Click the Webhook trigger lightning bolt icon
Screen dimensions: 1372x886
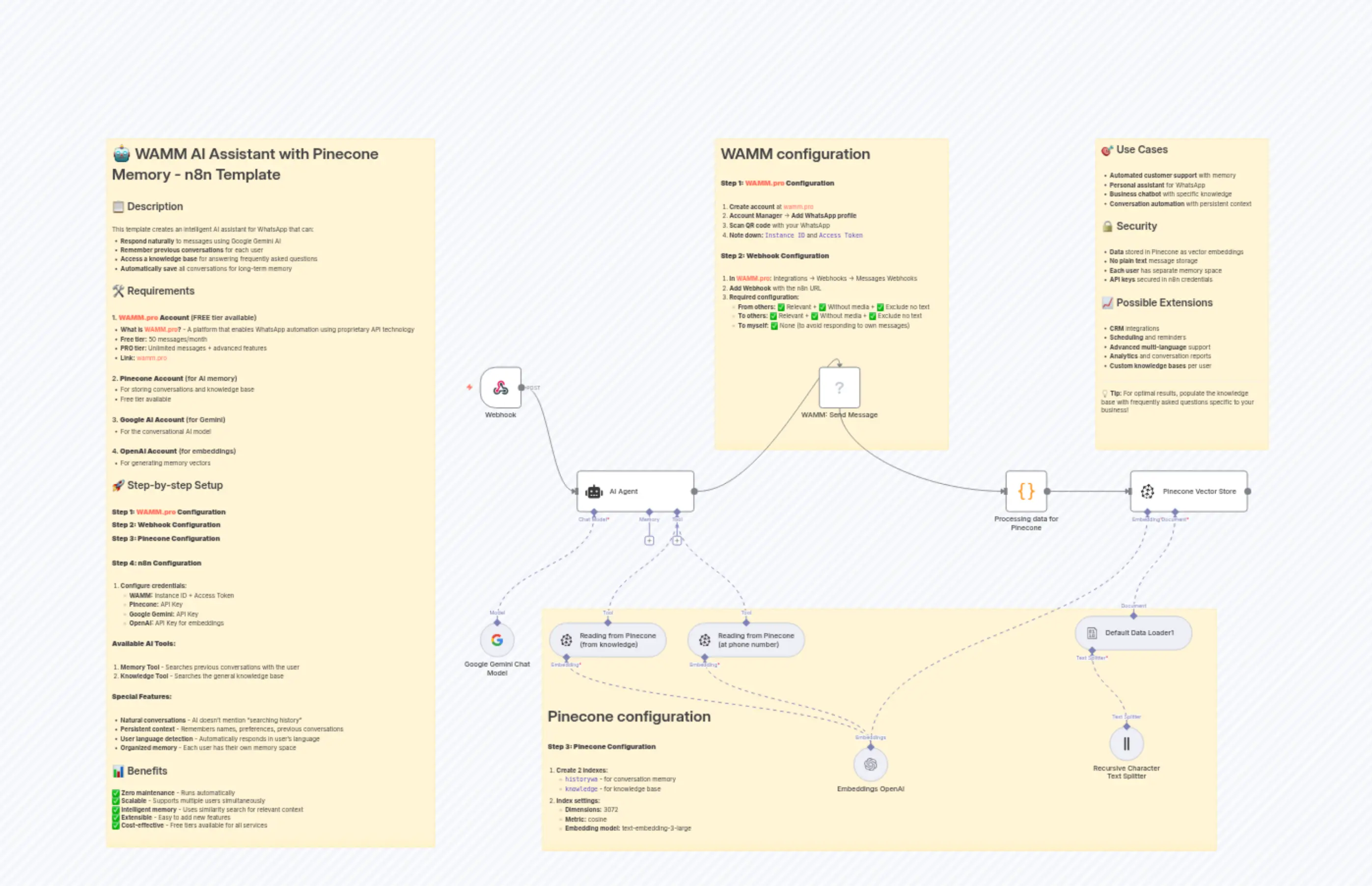tap(469, 387)
